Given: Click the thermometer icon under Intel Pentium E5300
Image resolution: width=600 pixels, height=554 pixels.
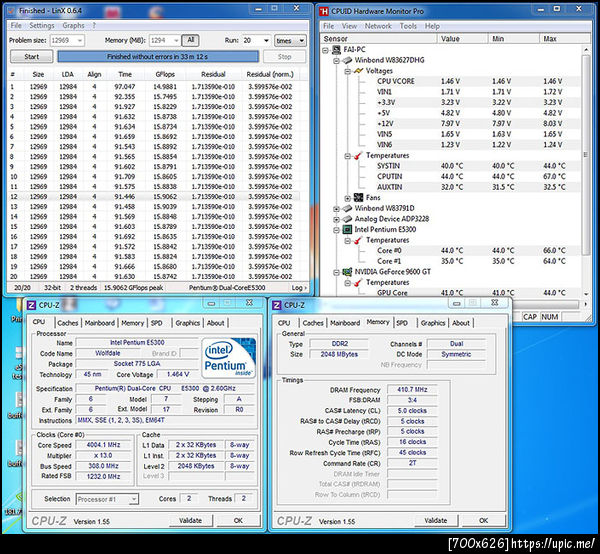Looking at the screenshot, I should tap(358, 240).
